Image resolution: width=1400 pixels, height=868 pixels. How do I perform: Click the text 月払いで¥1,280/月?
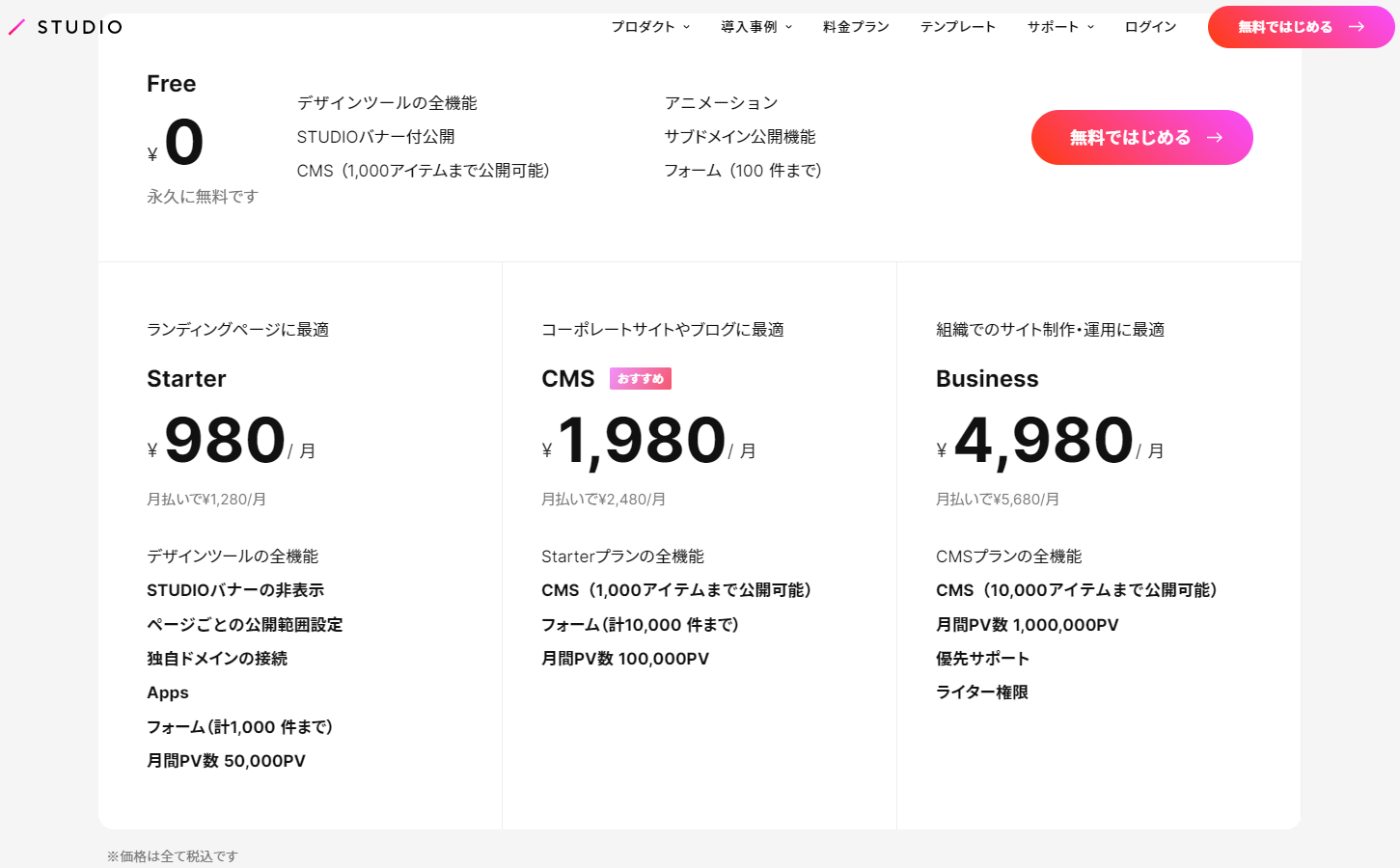tap(206, 500)
